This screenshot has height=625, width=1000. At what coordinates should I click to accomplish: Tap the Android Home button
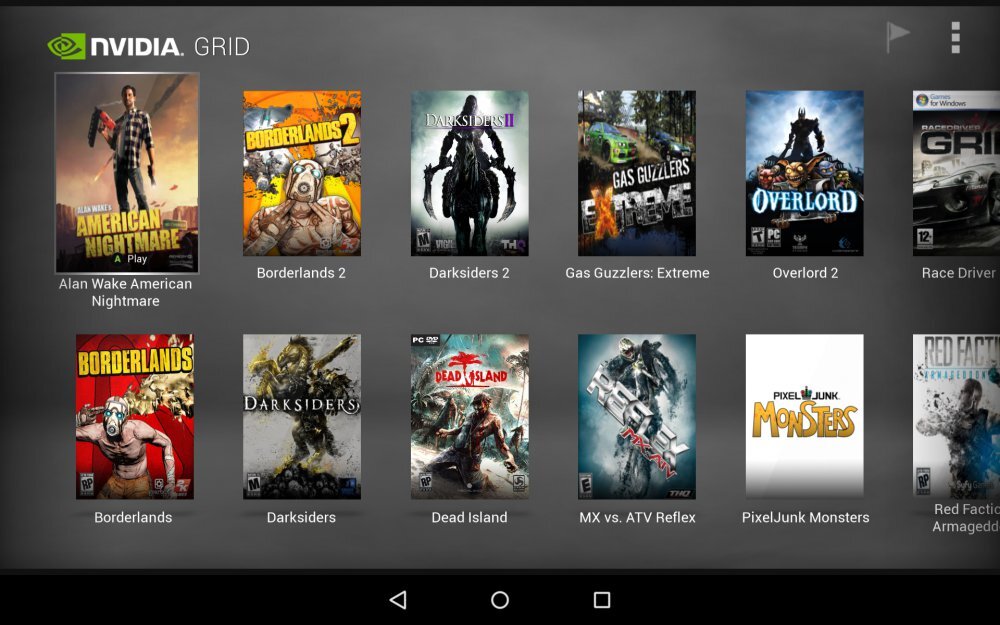tap(500, 598)
